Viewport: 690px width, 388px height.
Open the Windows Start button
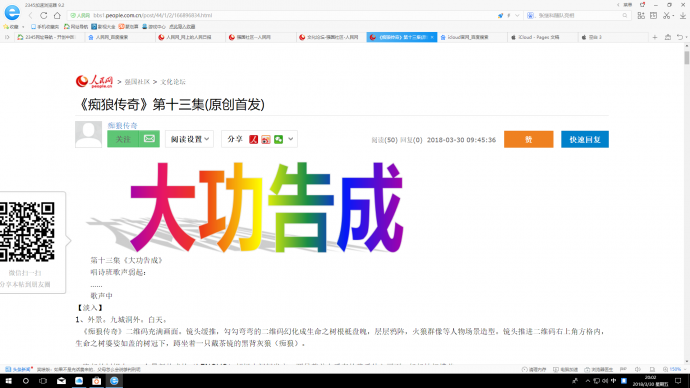(8, 381)
